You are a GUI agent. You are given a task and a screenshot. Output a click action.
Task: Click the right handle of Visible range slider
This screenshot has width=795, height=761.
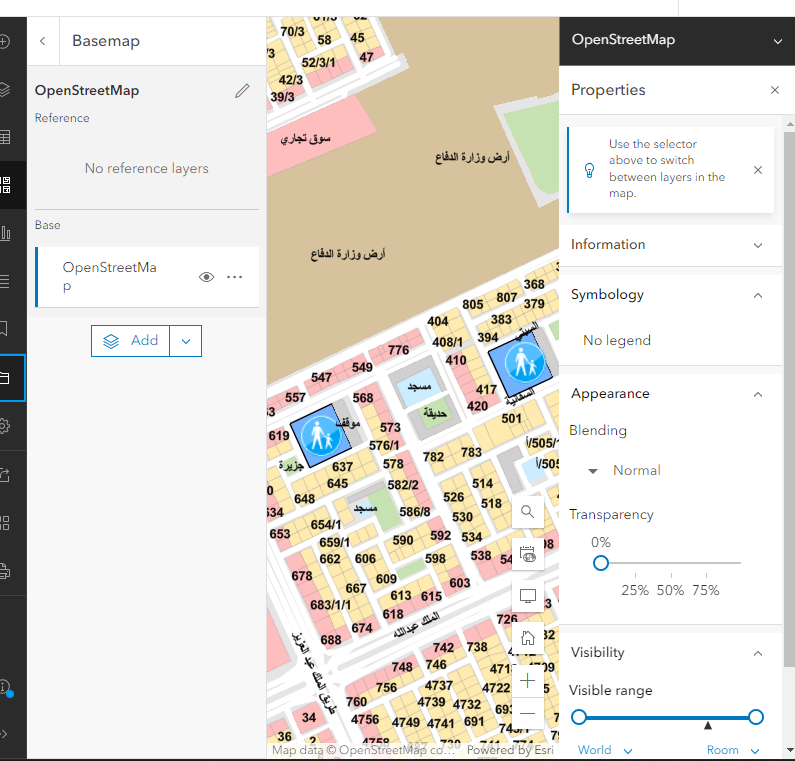(x=755, y=717)
